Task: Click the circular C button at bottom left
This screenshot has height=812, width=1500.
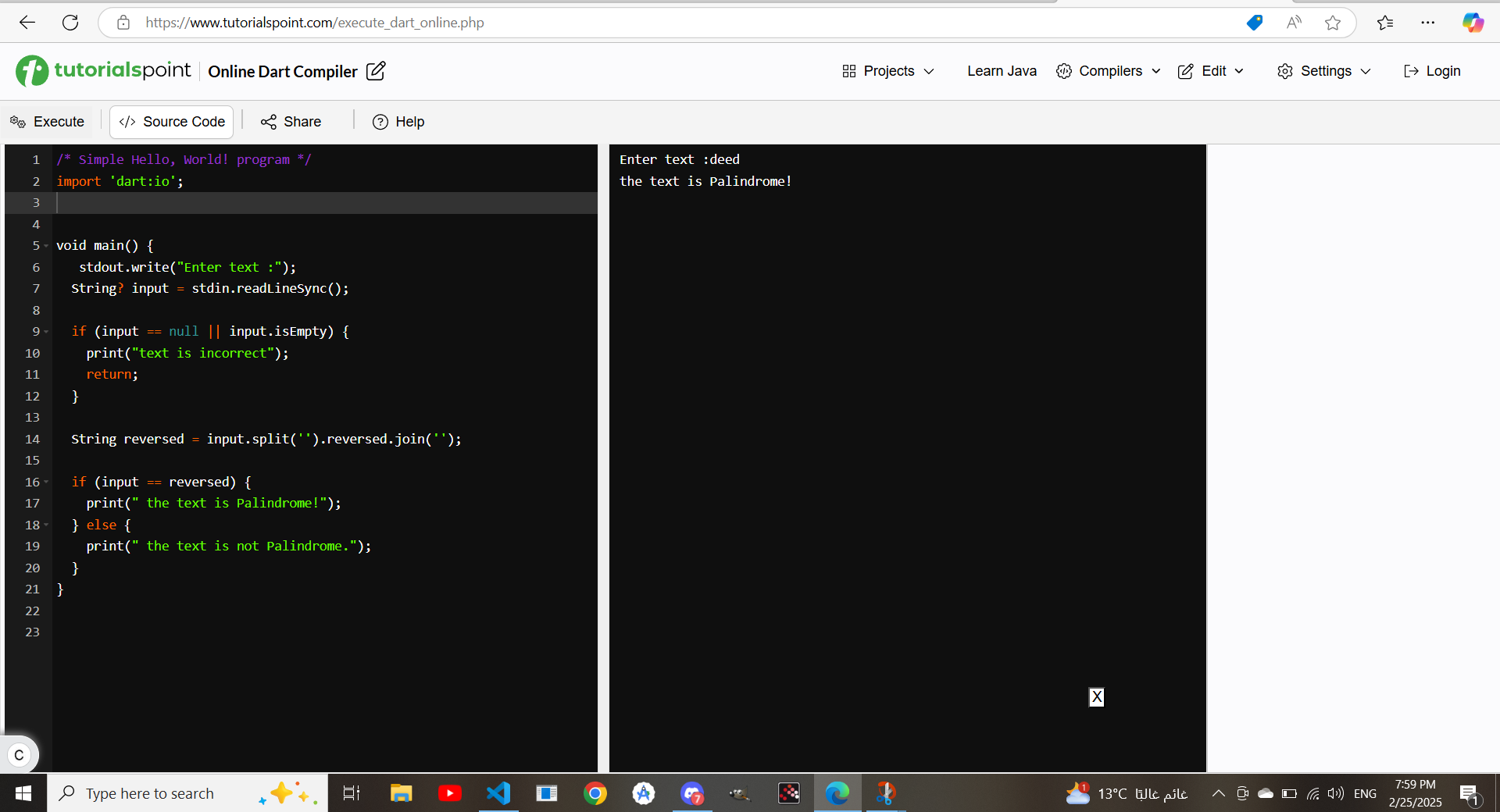Action: [20, 755]
